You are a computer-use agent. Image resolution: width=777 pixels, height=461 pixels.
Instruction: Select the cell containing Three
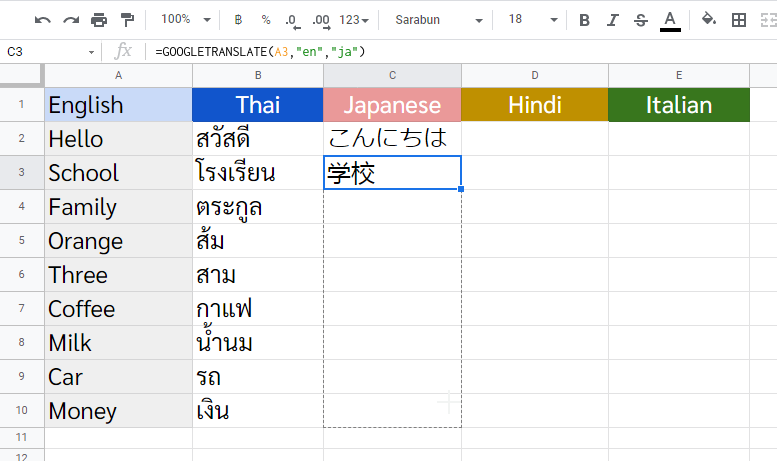118,275
